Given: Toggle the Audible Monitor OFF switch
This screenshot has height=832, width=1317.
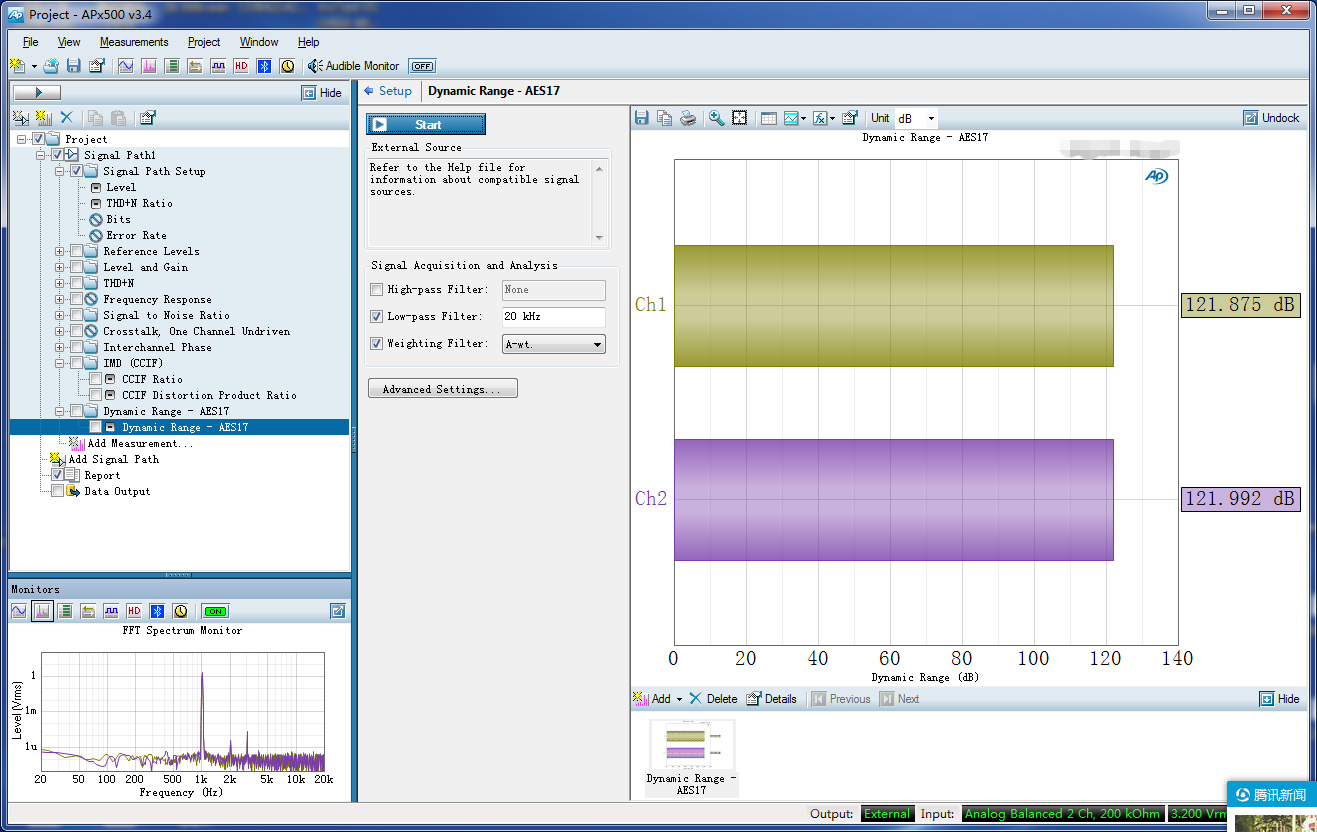Looking at the screenshot, I should point(422,66).
